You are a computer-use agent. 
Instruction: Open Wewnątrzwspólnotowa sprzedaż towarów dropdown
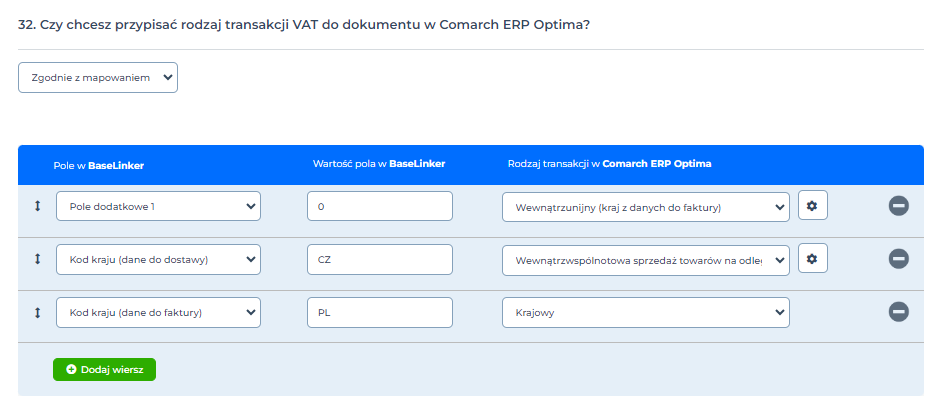tap(646, 260)
